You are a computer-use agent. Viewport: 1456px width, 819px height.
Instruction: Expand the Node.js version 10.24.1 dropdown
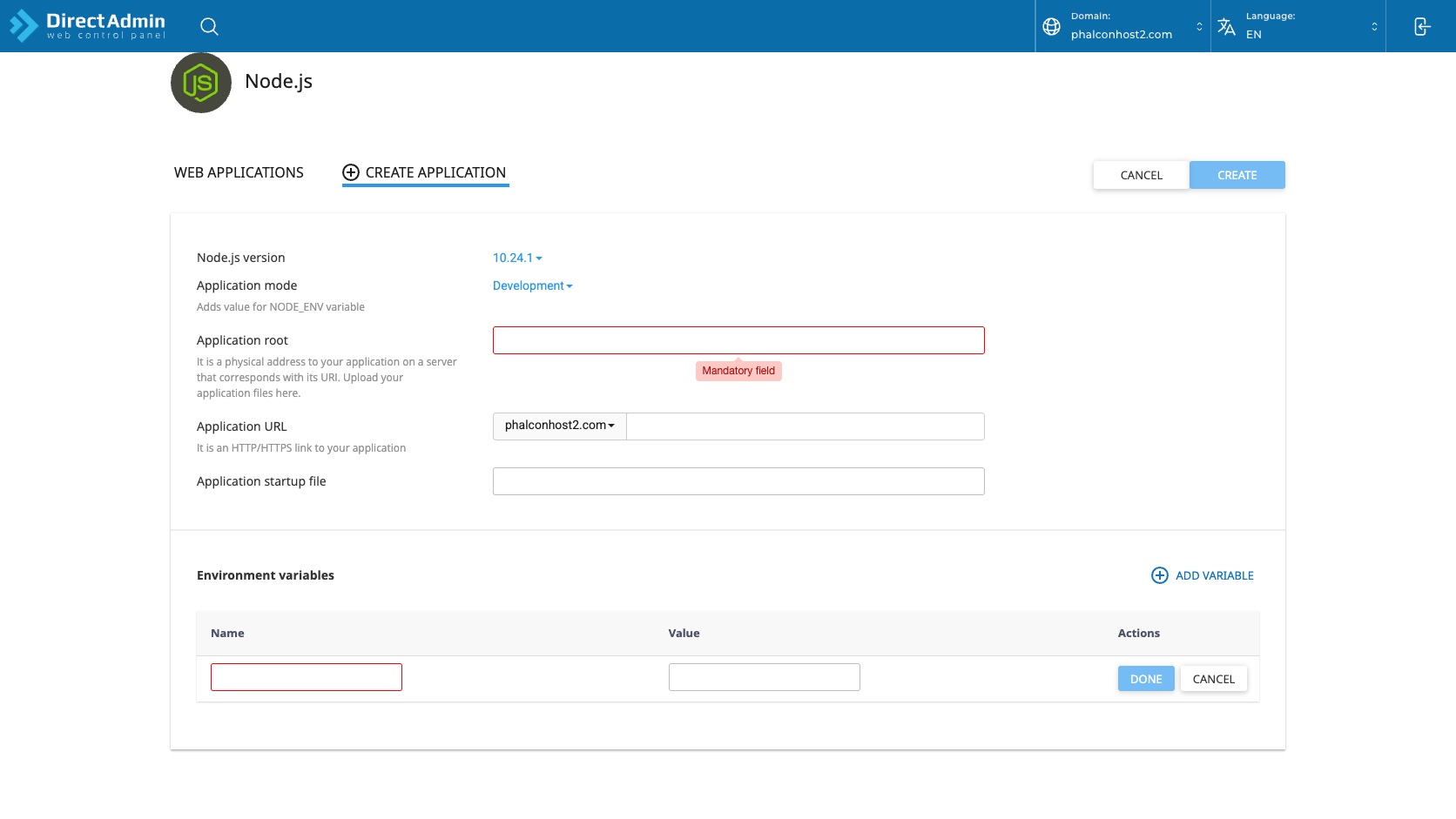[x=517, y=258]
